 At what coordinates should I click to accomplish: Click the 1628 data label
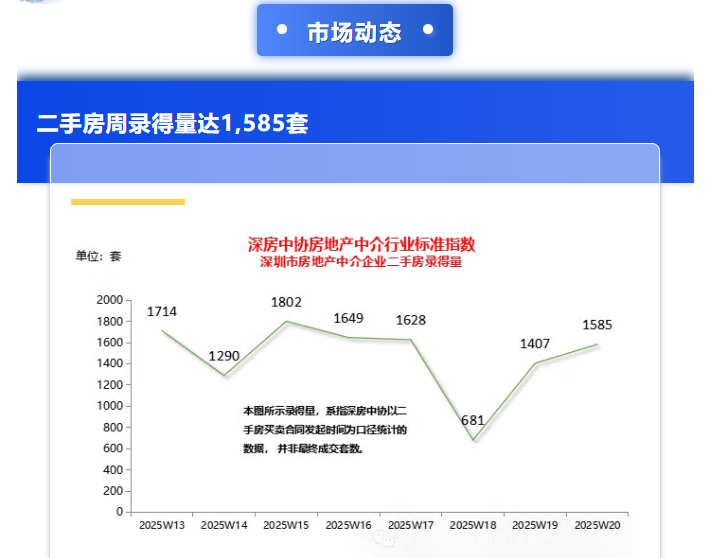(410, 320)
